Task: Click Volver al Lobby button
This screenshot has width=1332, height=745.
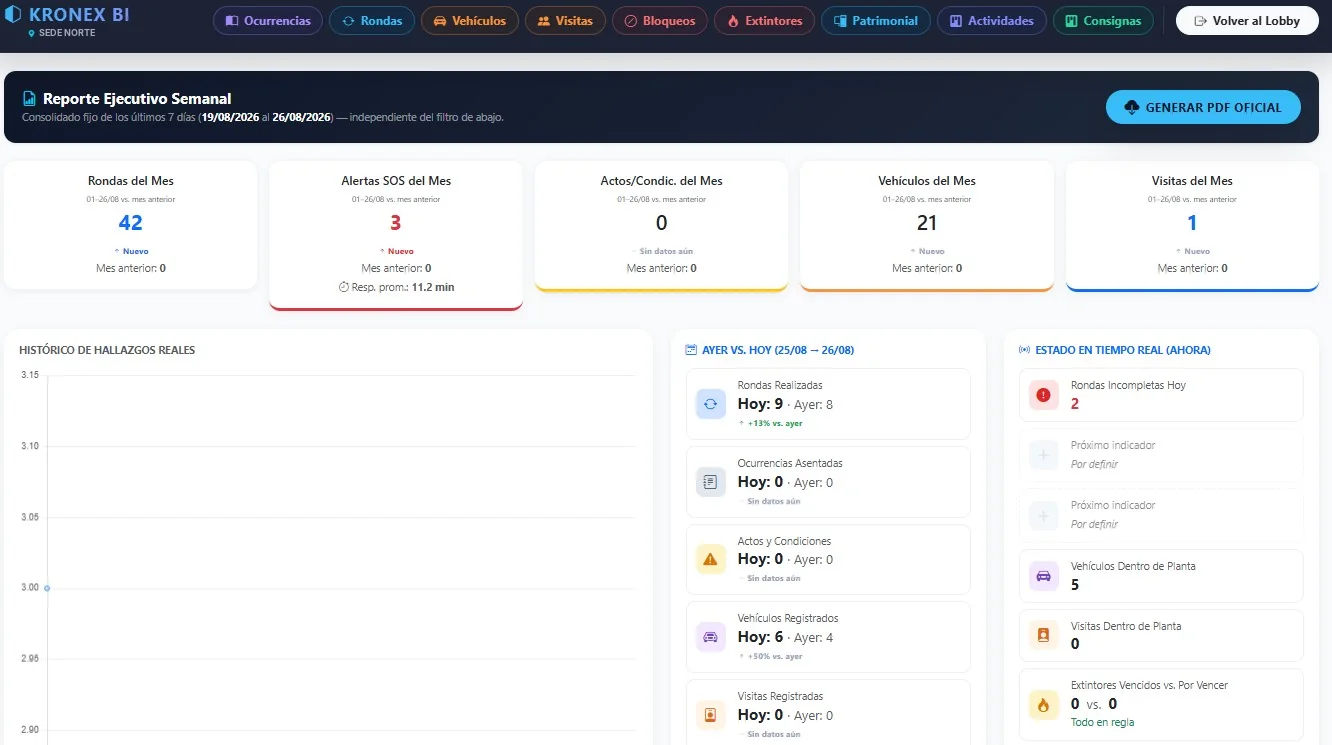Action: (1247, 21)
